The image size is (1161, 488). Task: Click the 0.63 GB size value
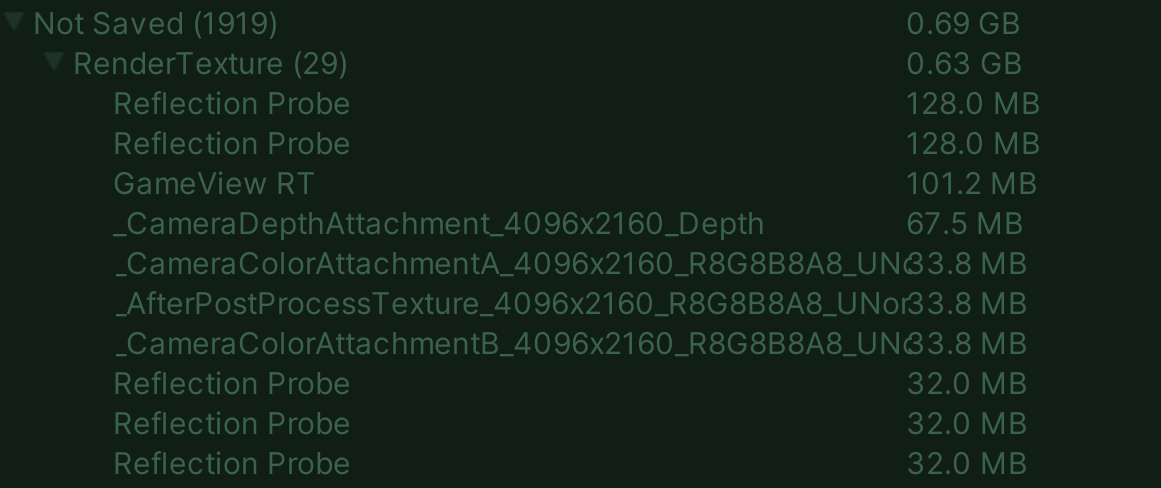pyautogui.click(x=964, y=64)
